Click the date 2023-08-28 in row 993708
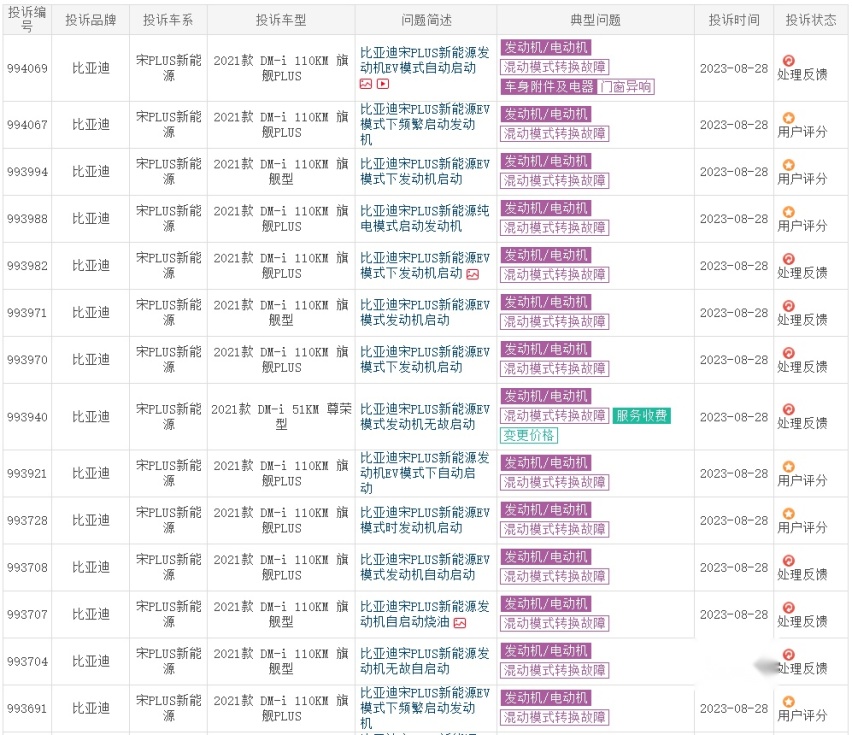The height and width of the screenshot is (735, 852). 734,567
